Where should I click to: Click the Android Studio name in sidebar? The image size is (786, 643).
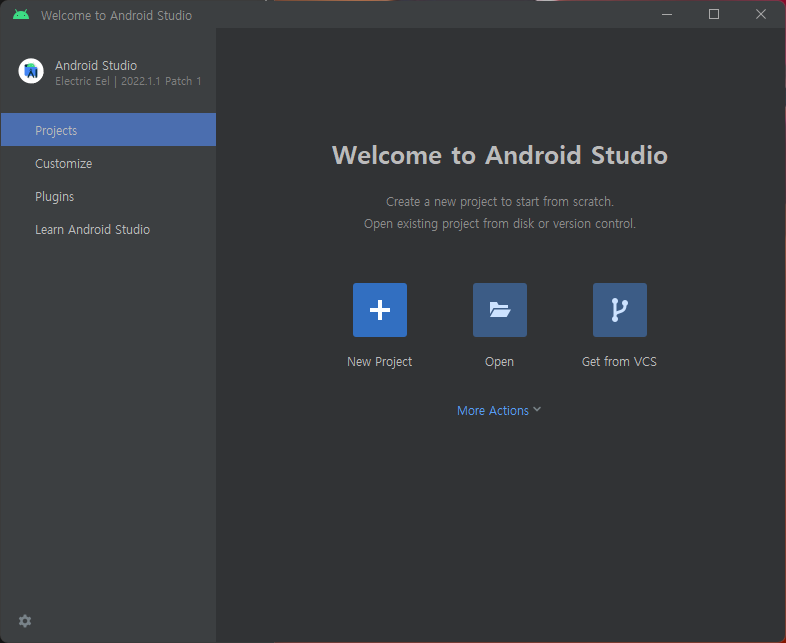pos(96,66)
